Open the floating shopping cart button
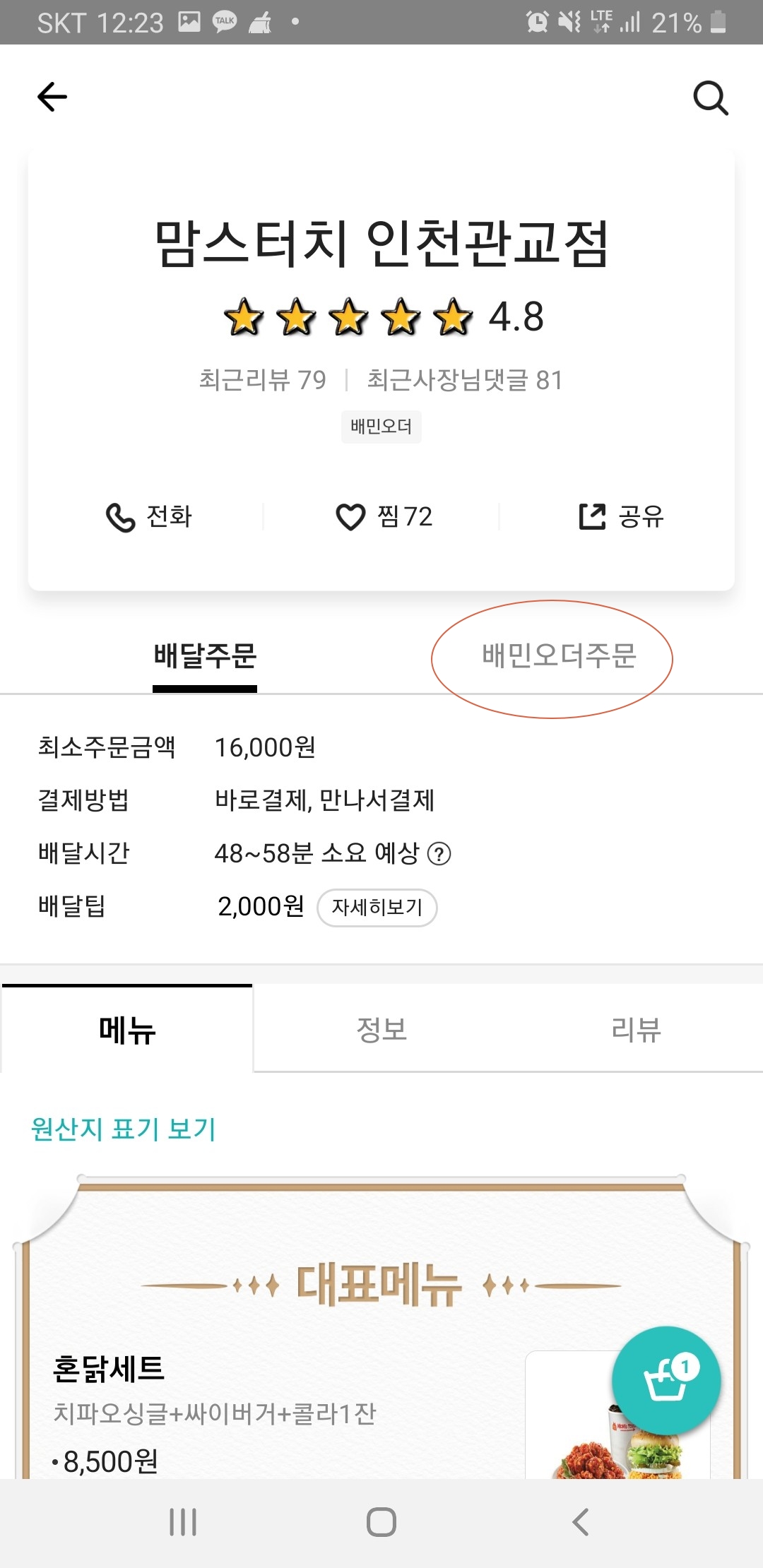This screenshot has height=1568, width=763. coord(666,1380)
